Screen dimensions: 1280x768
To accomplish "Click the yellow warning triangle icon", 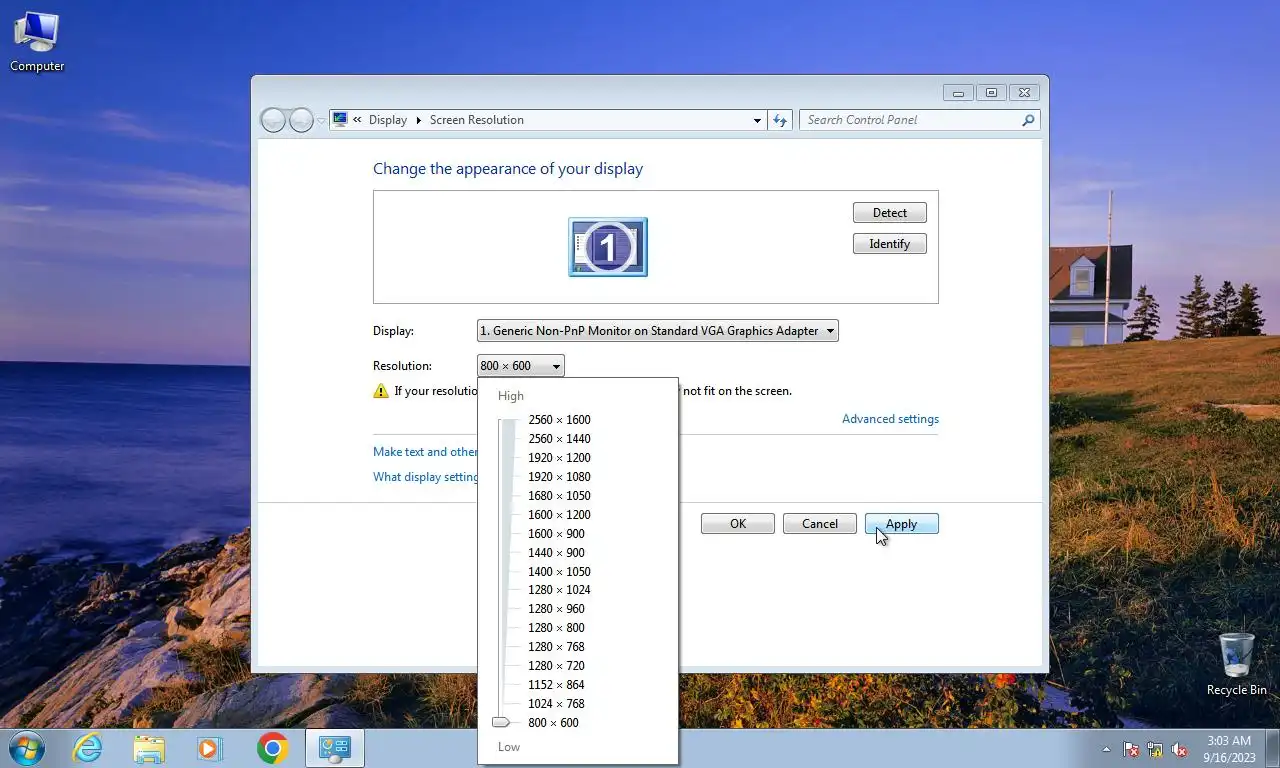I will pos(381,391).
